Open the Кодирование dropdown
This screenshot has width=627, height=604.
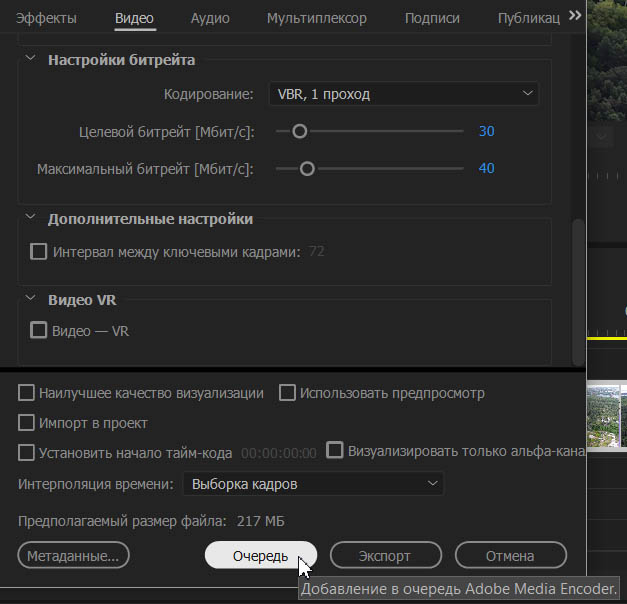click(403, 94)
